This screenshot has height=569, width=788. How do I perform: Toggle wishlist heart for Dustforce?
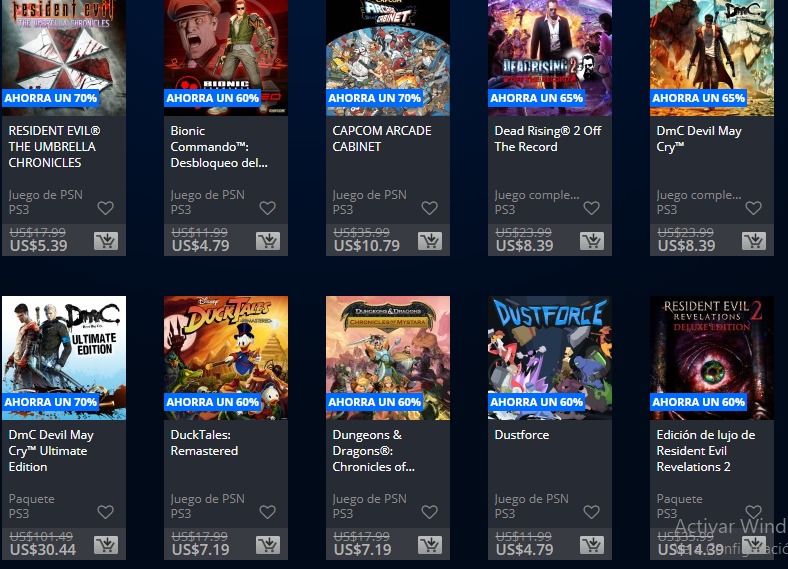click(592, 512)
